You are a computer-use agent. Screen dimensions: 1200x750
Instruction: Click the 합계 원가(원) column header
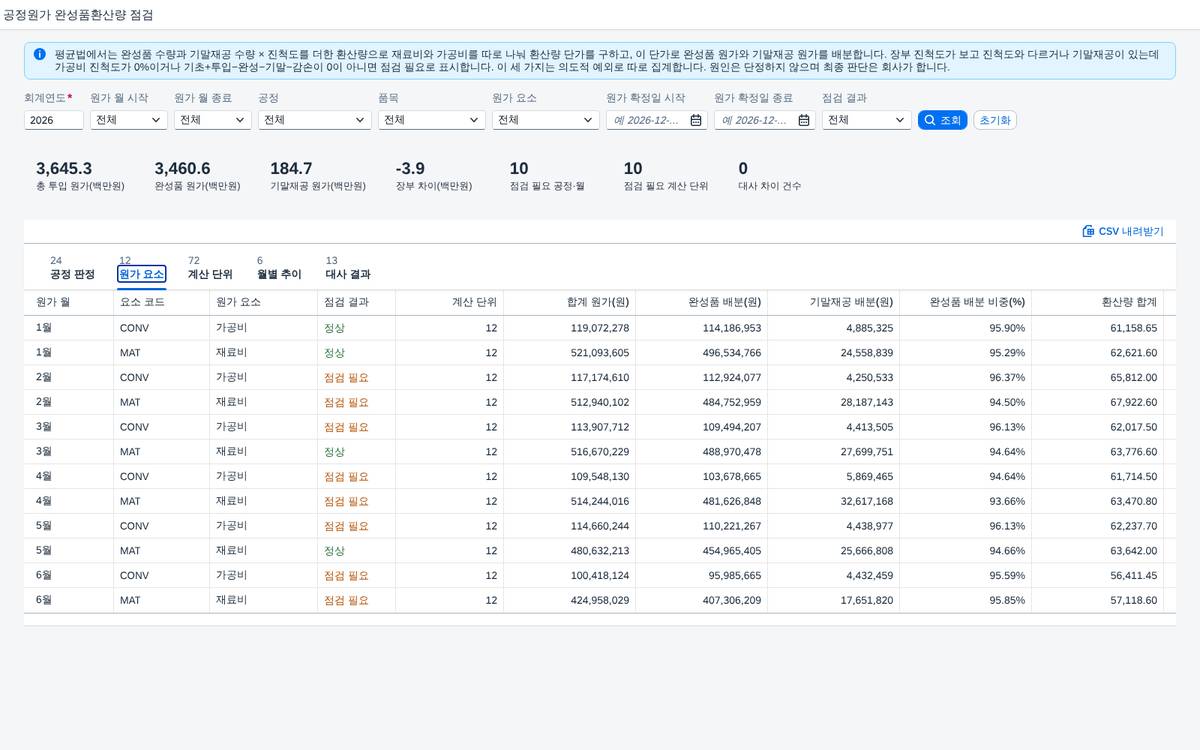pos(570,302)
